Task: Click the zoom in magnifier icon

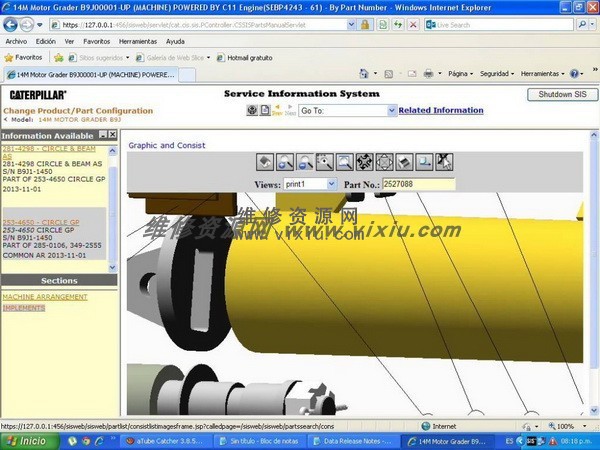Action: [285, 162]
